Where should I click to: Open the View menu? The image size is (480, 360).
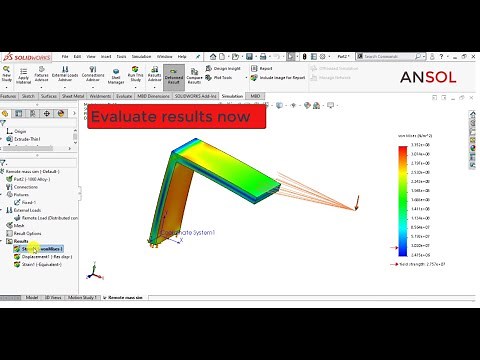91,57
